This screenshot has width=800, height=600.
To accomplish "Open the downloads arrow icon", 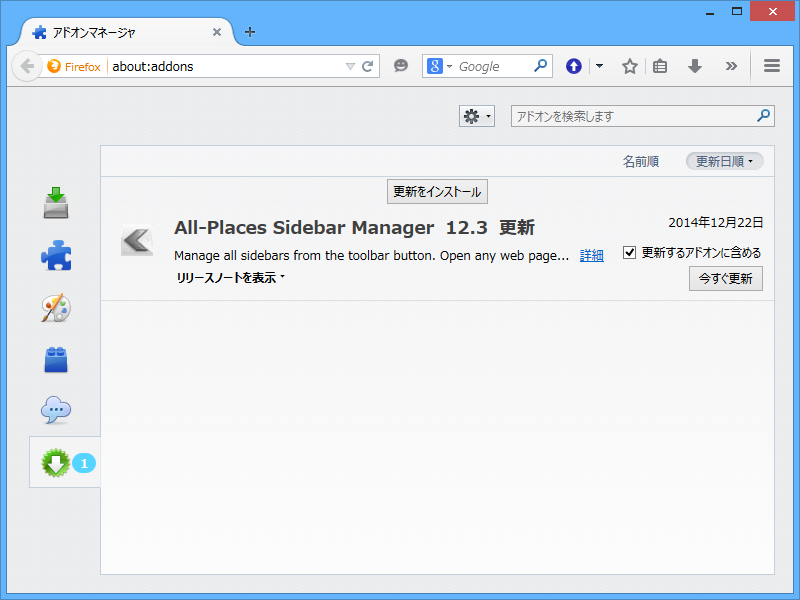I will click(x=695, y=67).
